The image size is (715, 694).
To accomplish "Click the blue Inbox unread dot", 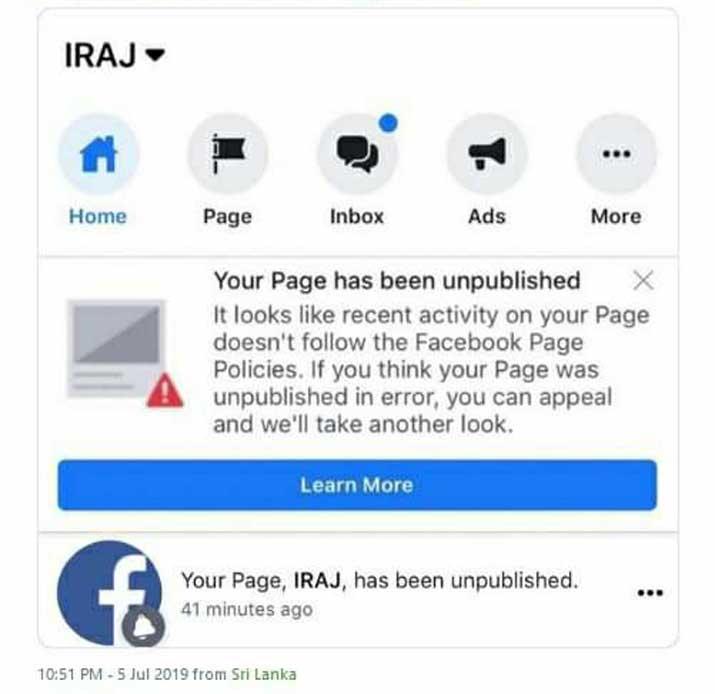I will pyautogui.click(x=389, y=123).
